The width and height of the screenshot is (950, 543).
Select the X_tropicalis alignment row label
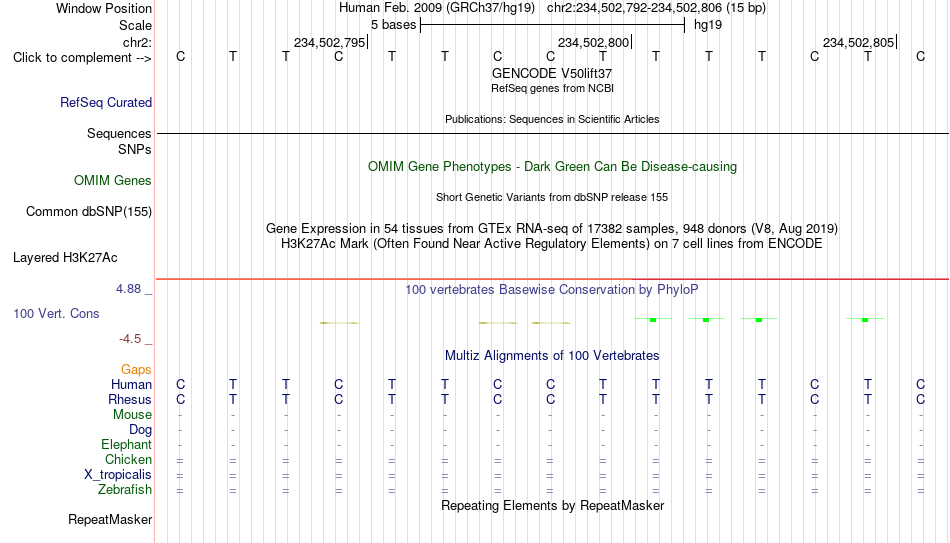click(118, 475)
